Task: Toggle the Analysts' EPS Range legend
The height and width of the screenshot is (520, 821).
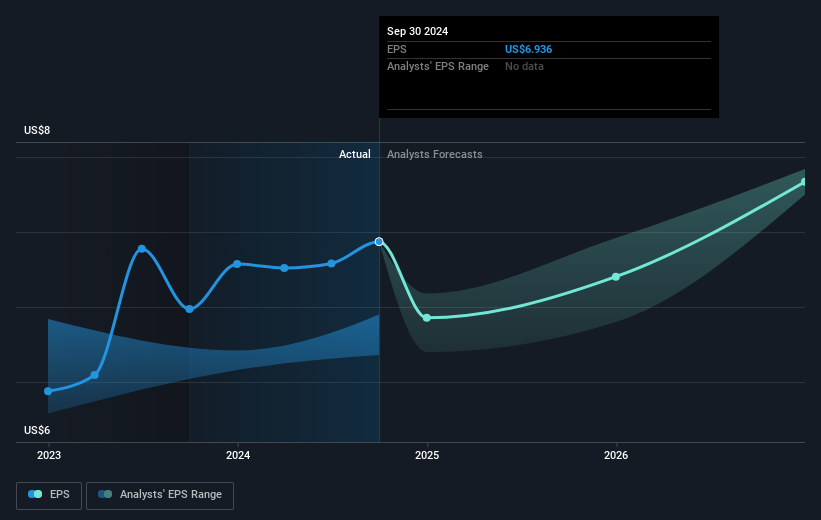Action: pos(160,495)
